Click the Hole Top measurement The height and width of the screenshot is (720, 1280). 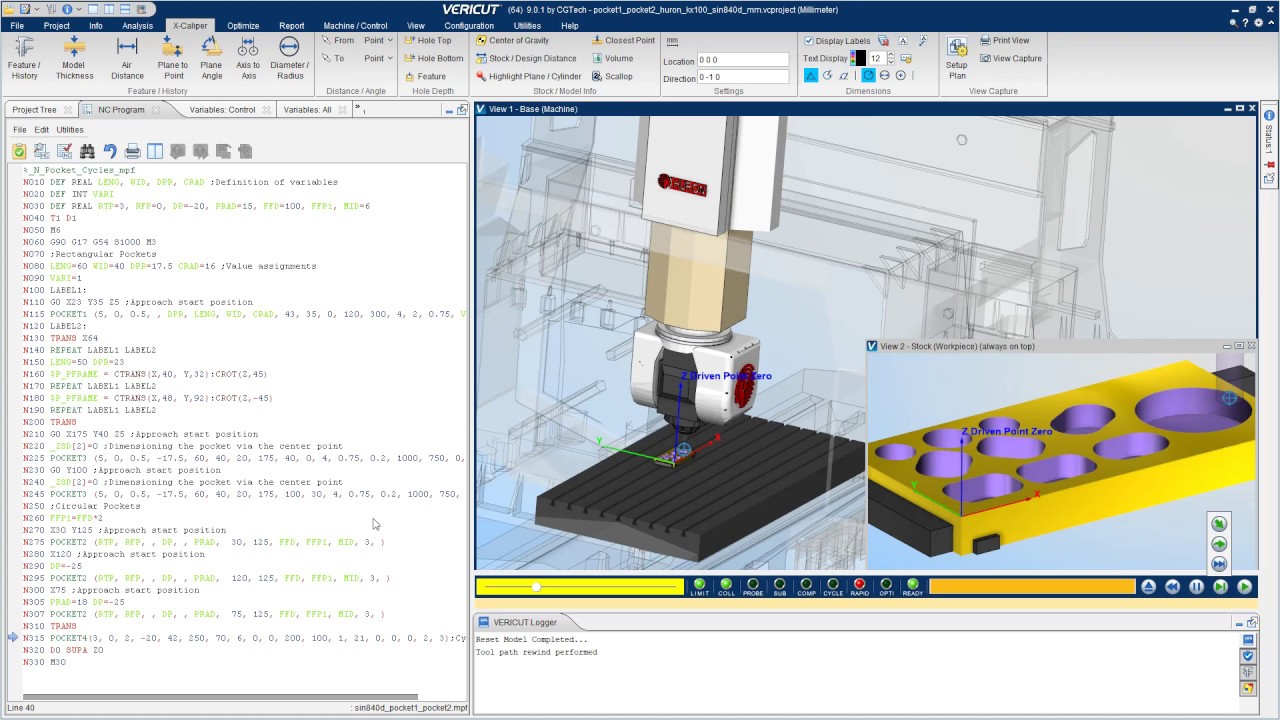click(x=428, y=41)
